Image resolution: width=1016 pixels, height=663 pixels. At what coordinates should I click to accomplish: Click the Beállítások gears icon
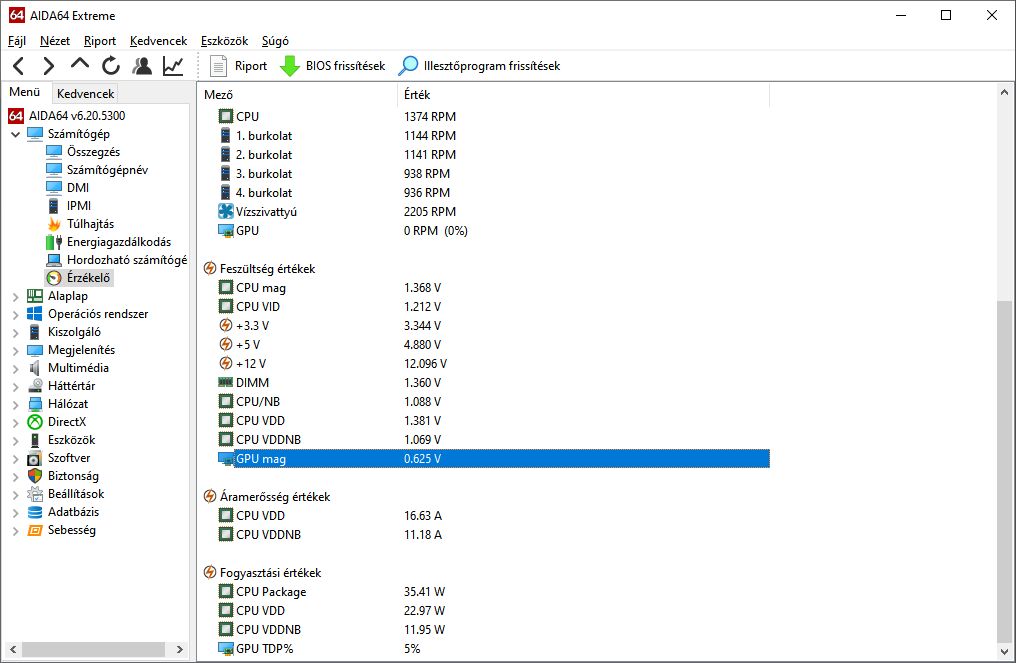pos(34,494)
